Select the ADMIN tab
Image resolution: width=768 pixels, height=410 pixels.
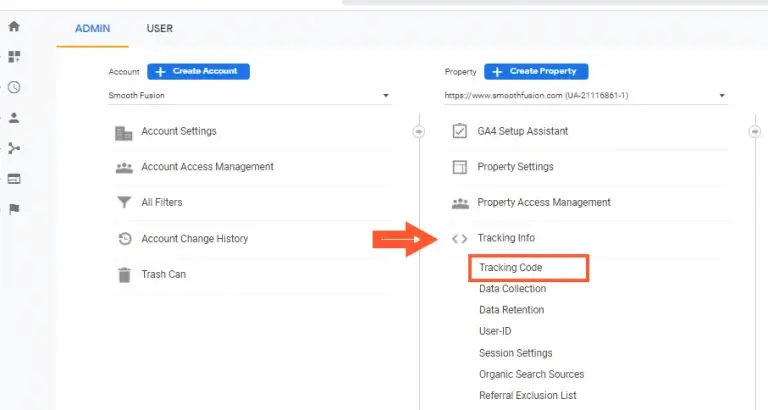pyautogui.click(x=93, y=29)
